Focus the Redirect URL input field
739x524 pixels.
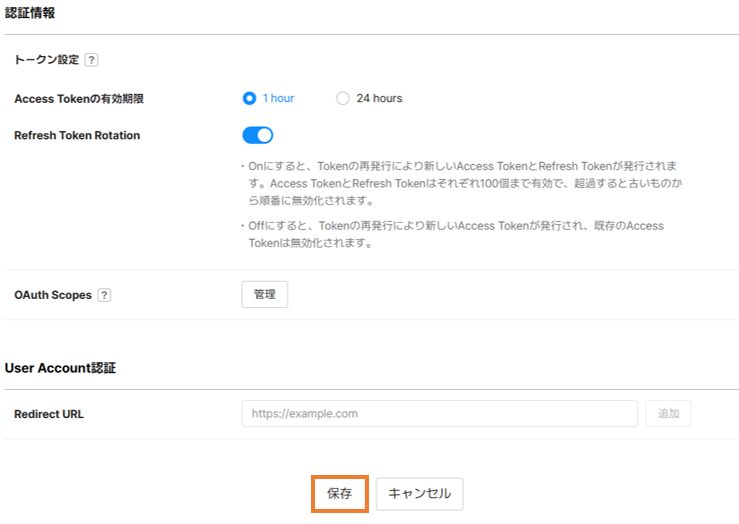coord(439,413)
